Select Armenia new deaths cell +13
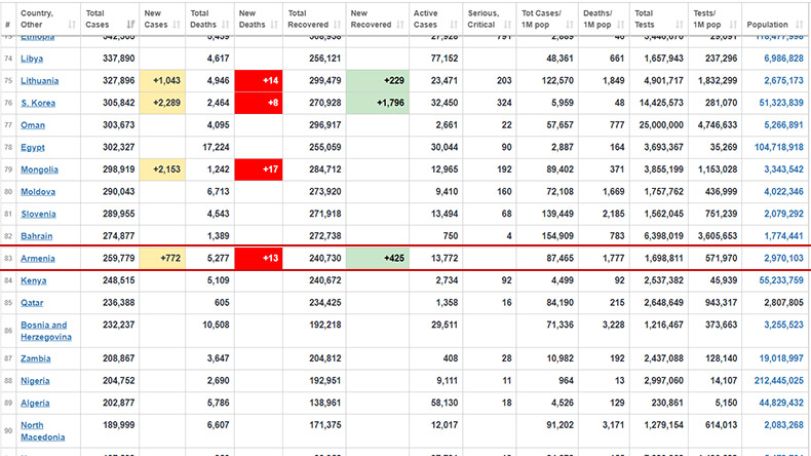Screen dimensions: 811x456 [259, 259]
